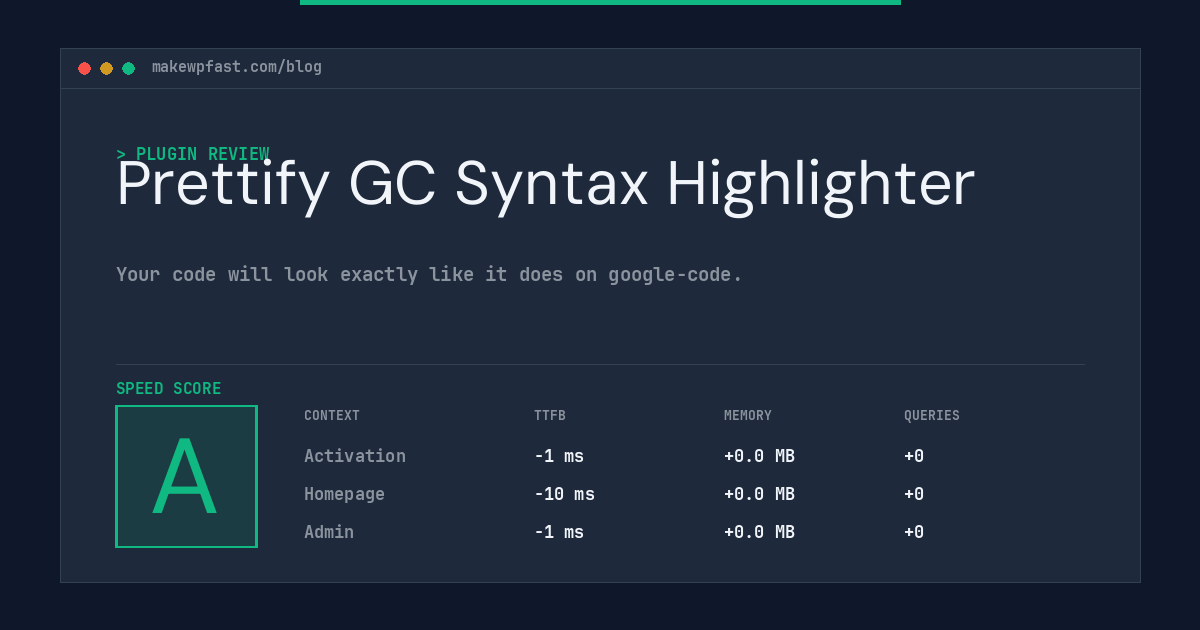Click the grade A score box

[x=187, y=476]
